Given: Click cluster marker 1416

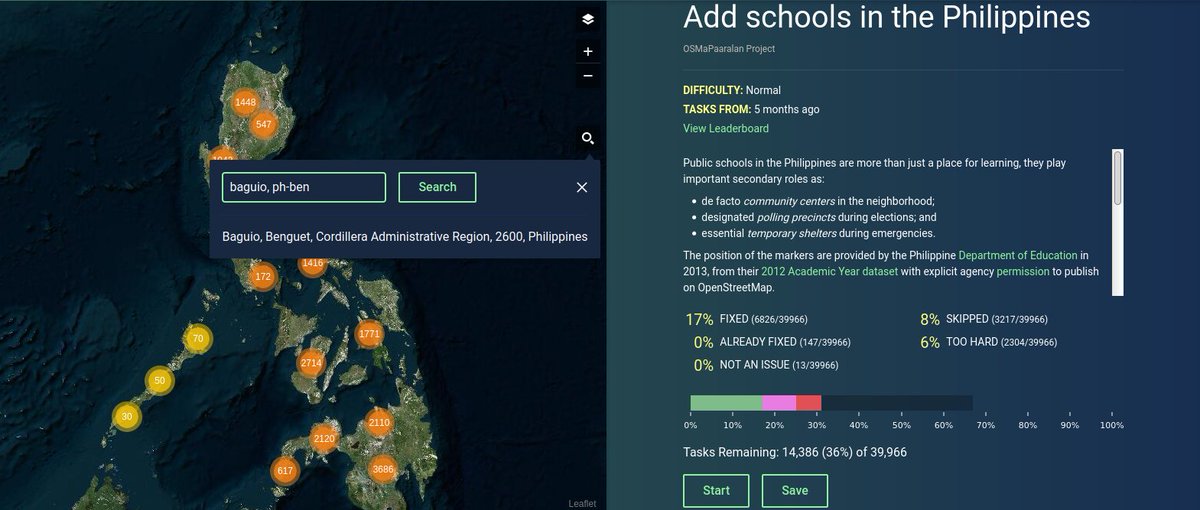Looking at the screenshot, I should 313,265.
